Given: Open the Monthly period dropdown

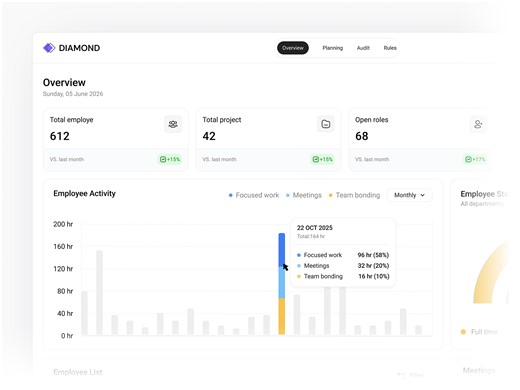Looking at the screenshot, I should pyautogui.click(x=409, y=195).
